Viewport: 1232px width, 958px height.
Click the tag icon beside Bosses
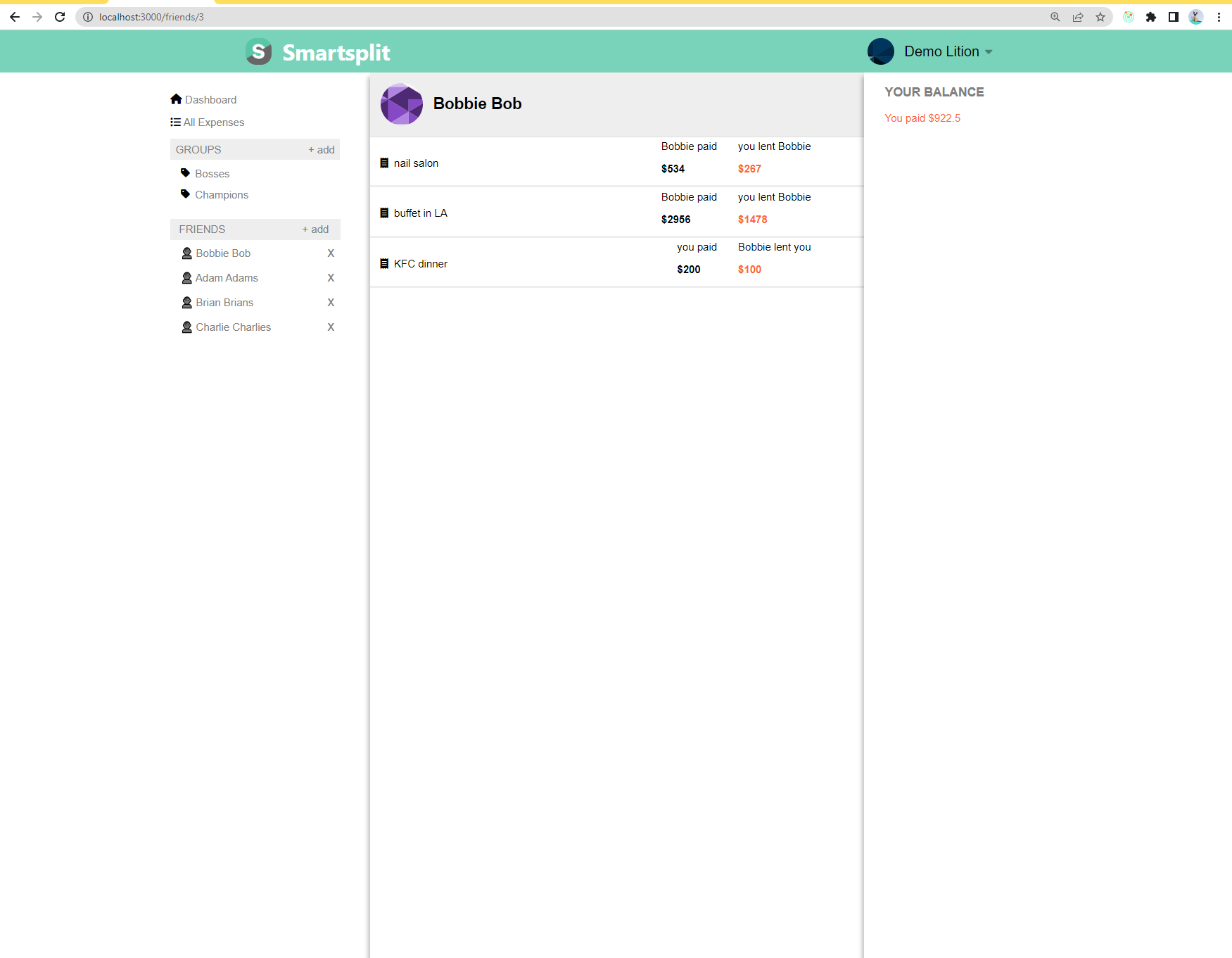[x=185, y=173]
